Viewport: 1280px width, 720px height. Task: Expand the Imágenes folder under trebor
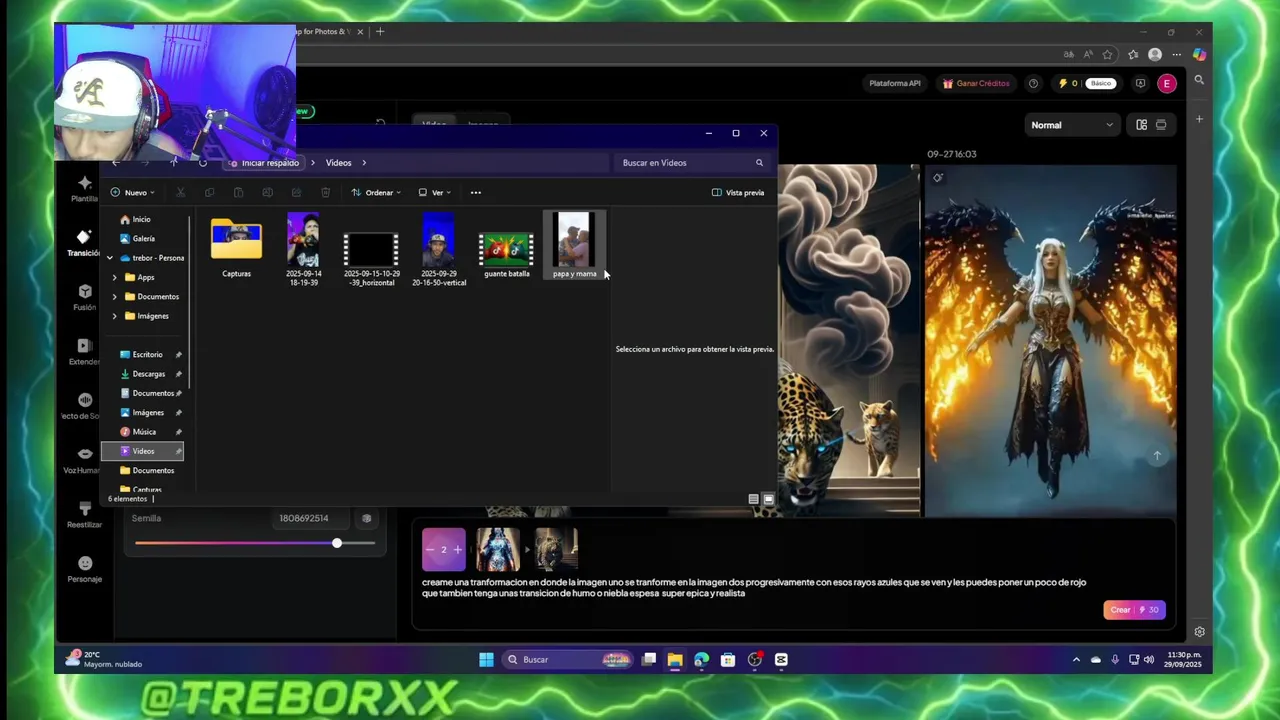coord(114,316)
